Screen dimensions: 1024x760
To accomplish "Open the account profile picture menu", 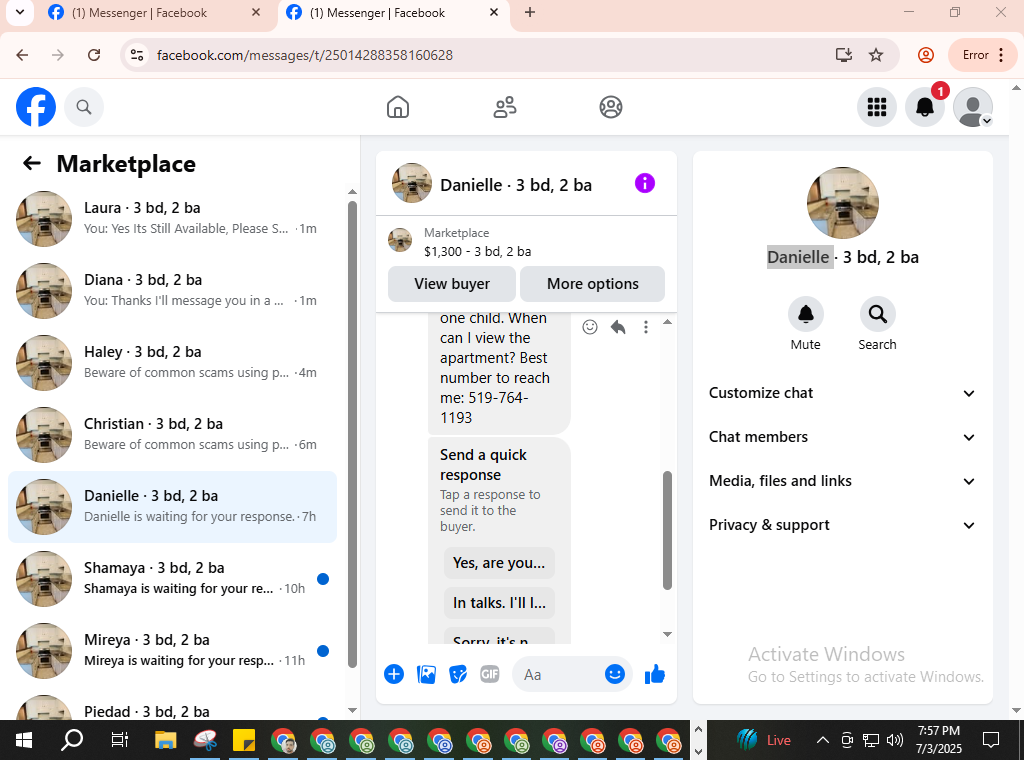I will point(973,107).
